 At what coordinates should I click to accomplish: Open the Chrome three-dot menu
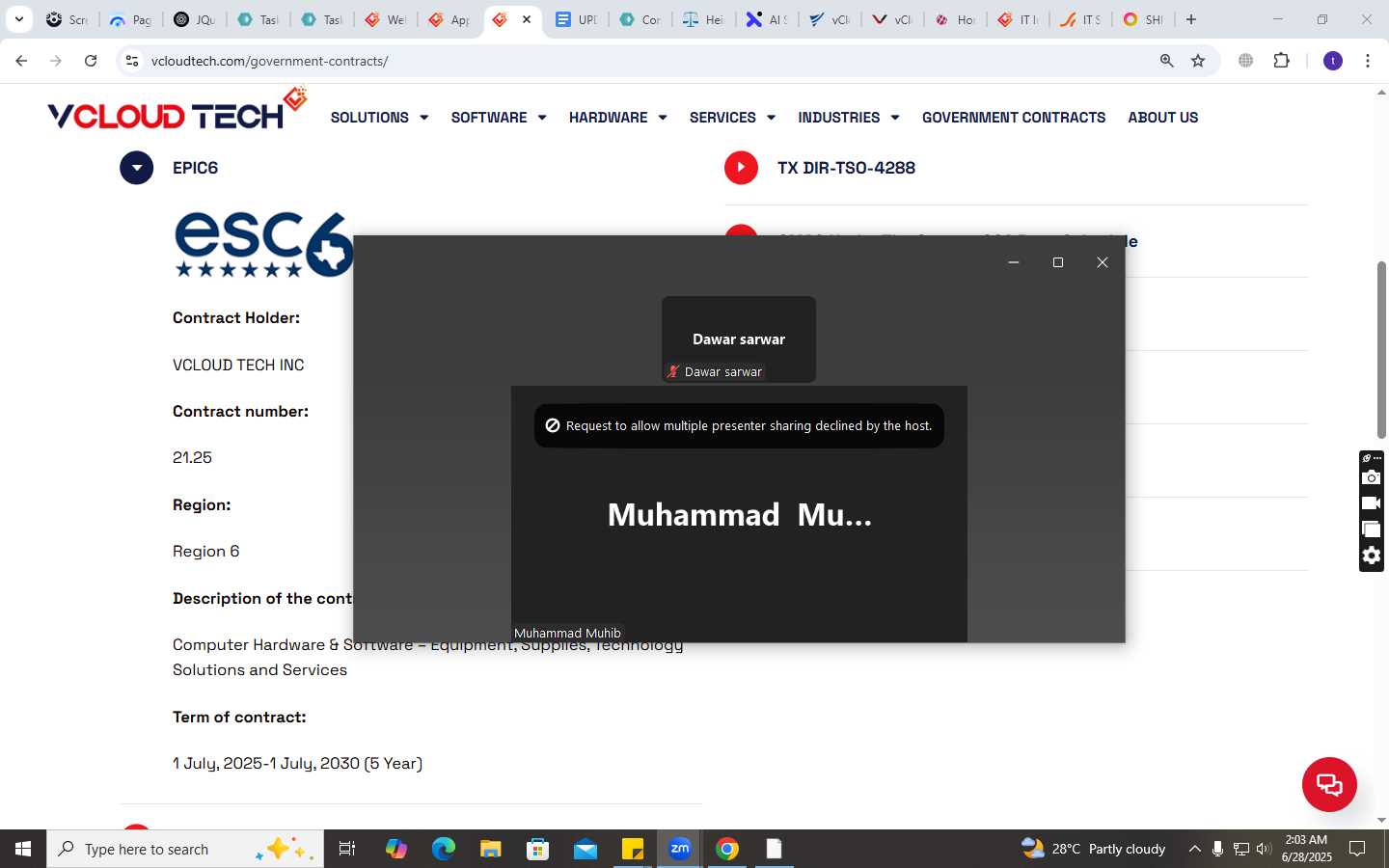(x=1368, y=61)
